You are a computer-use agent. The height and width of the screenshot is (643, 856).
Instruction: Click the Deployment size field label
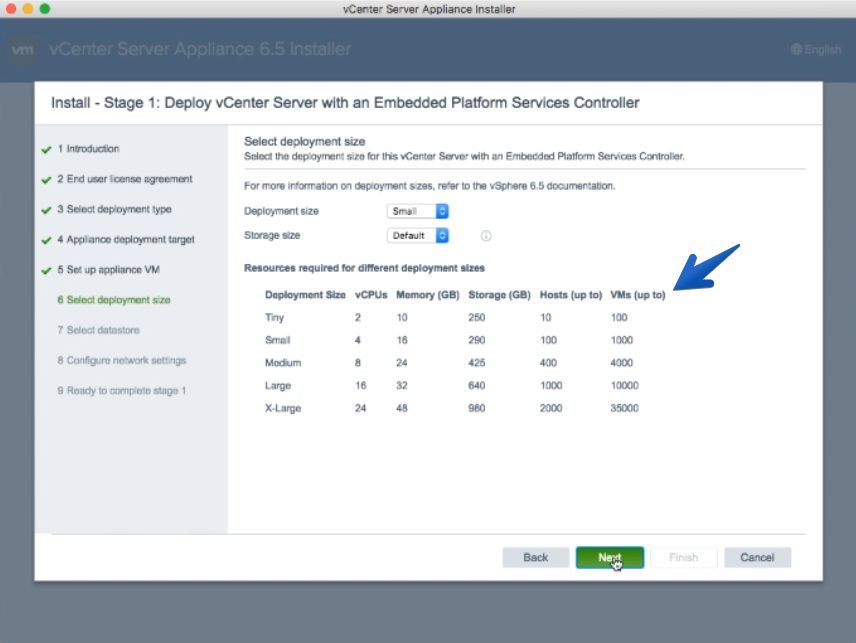(x=281, y=211)
